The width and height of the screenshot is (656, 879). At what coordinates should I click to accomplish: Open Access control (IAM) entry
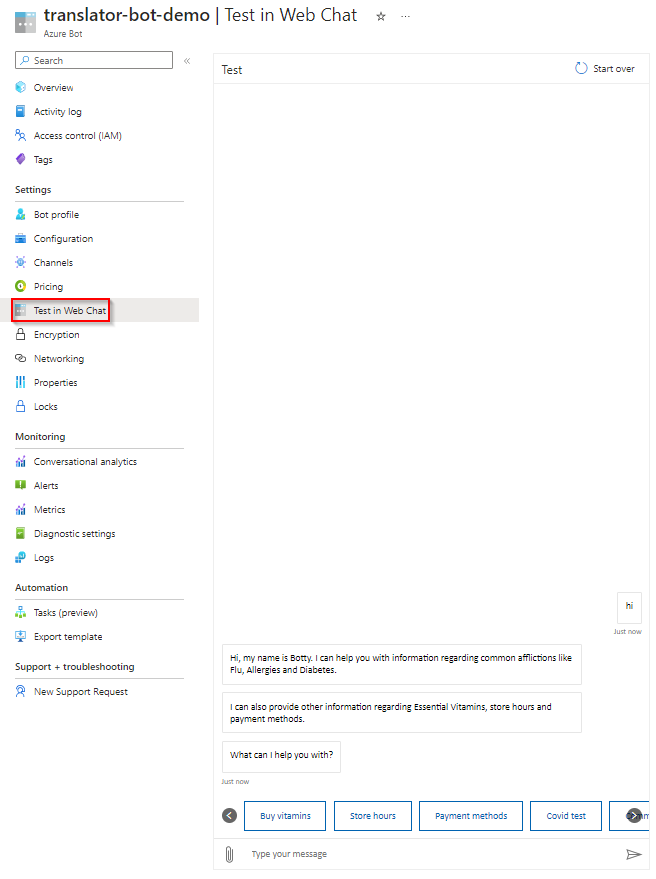pyautogui.click(x=77, y=136)
